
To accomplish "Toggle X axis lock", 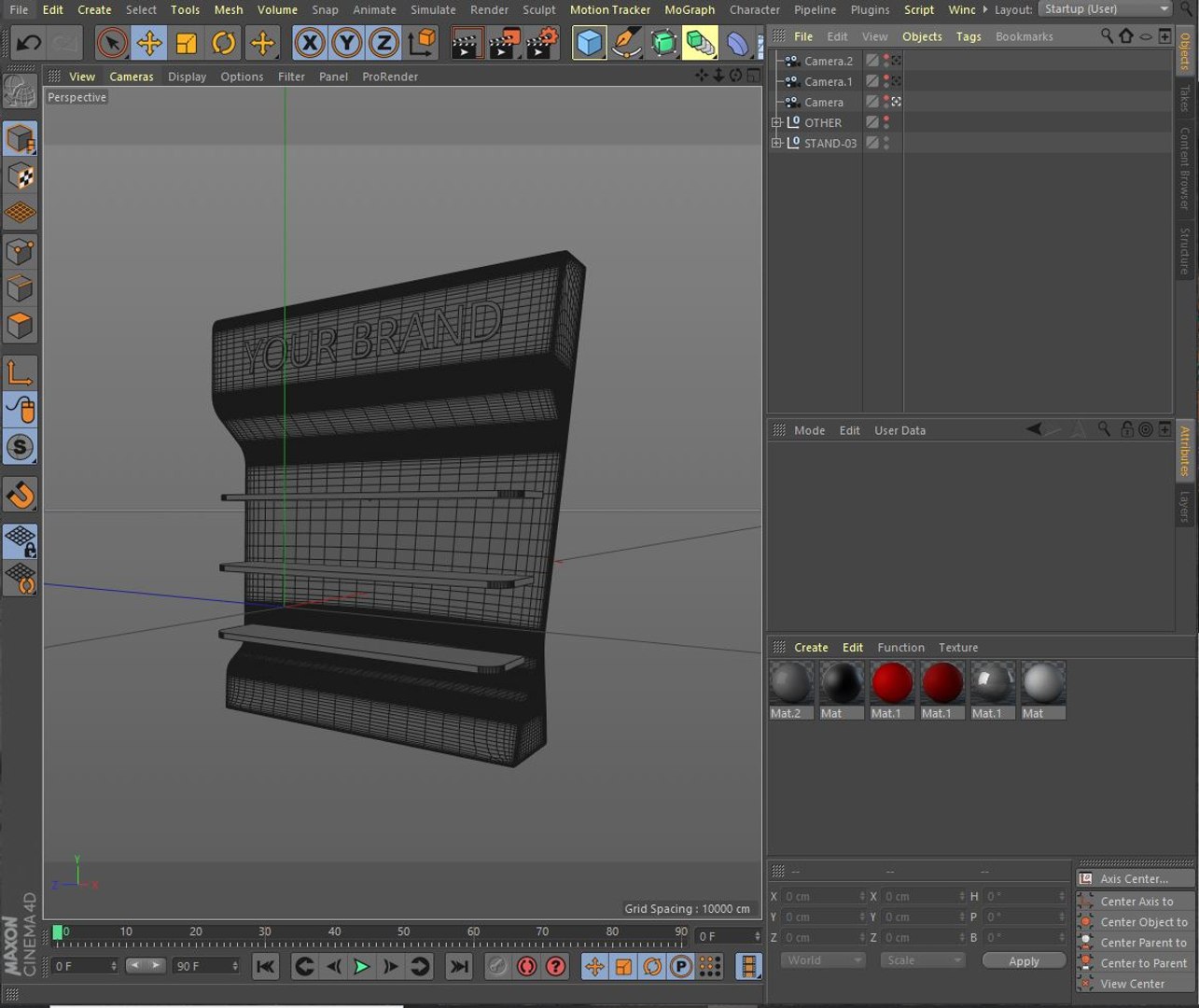I will [x=310, y=43].
